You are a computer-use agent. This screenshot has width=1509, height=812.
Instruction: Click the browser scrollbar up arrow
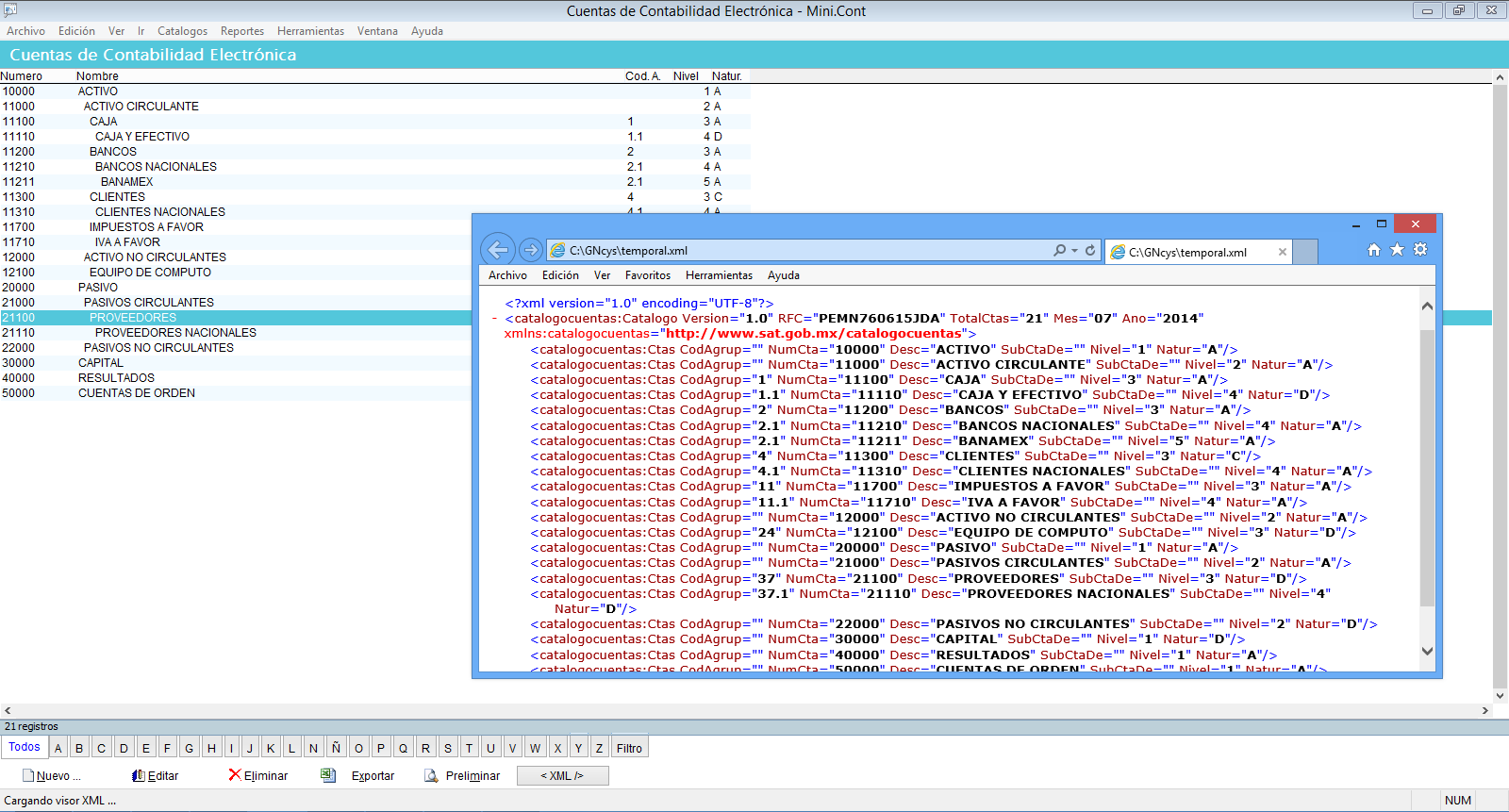[x=1427, y=306]
